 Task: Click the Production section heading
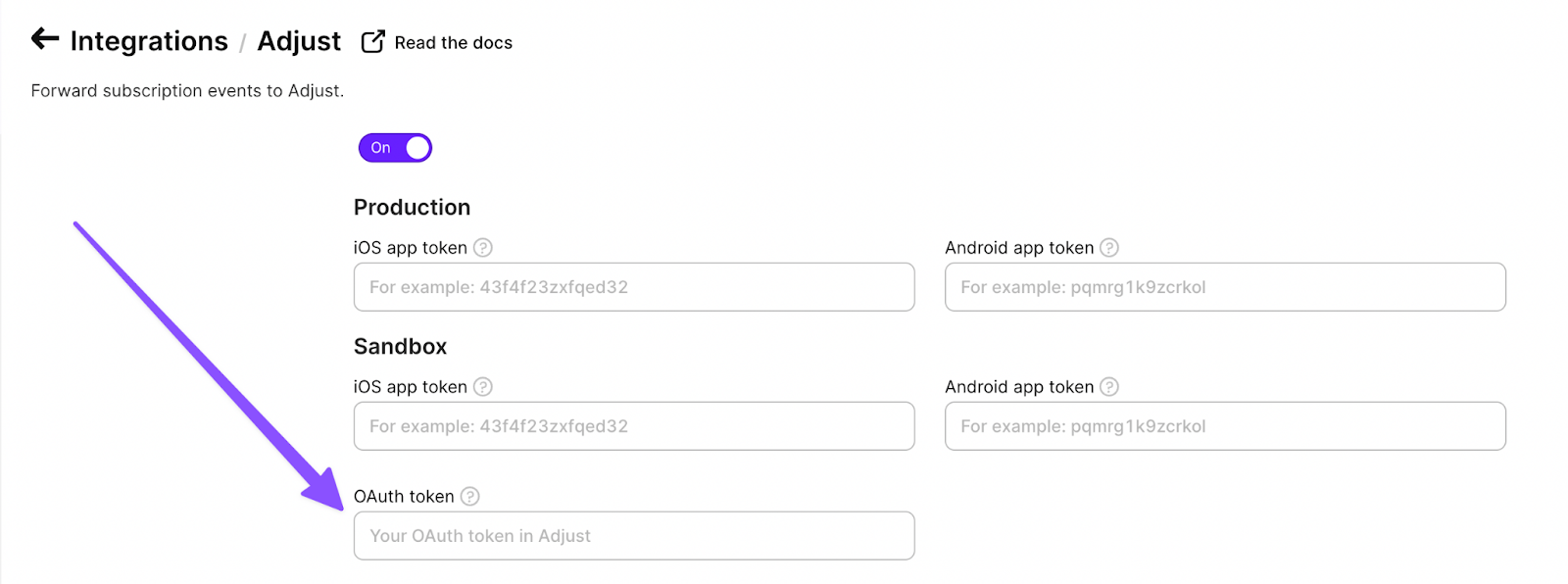pyautogui.click(x=412, y=208)
